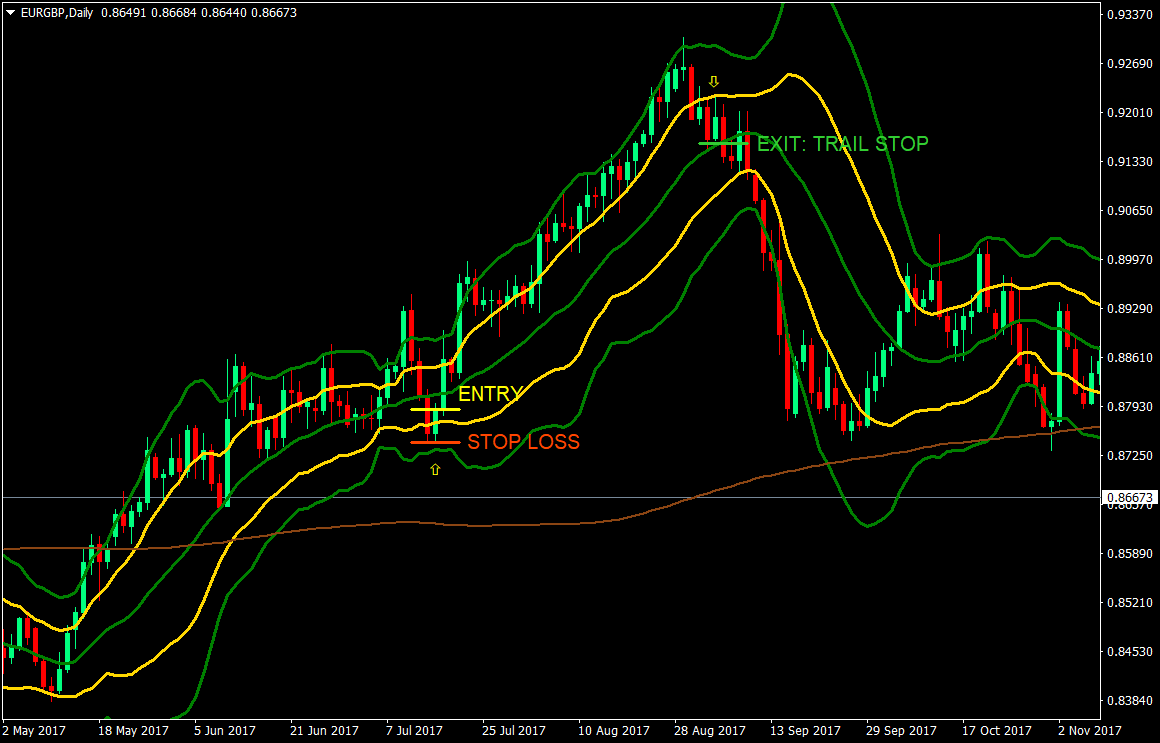Click the 0.89970 price scale label

(1129, 260)
